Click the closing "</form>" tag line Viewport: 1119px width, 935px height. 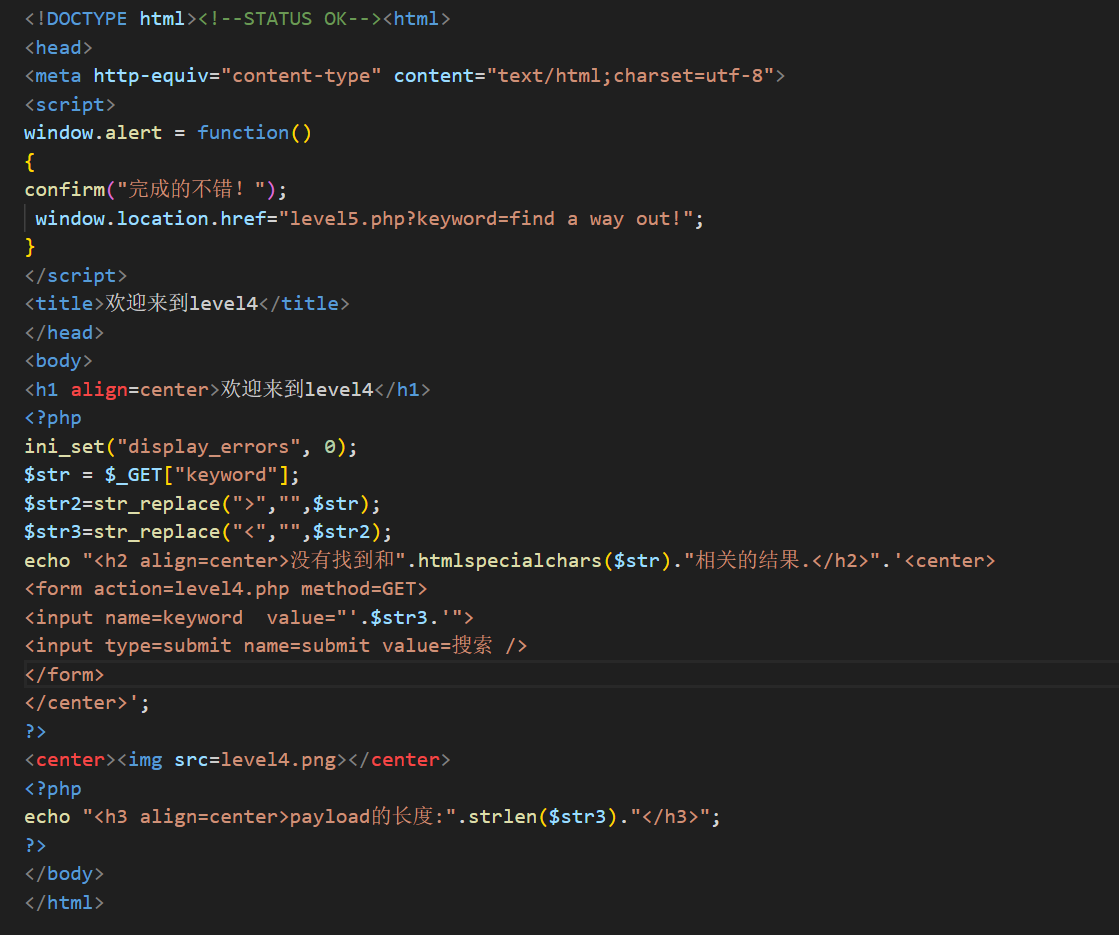coord(64,674)
